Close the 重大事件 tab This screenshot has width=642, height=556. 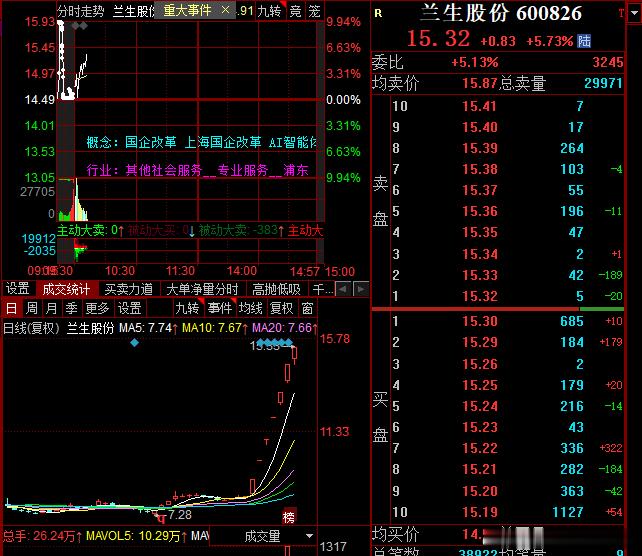pyautogui.click(x=225, y=10)
